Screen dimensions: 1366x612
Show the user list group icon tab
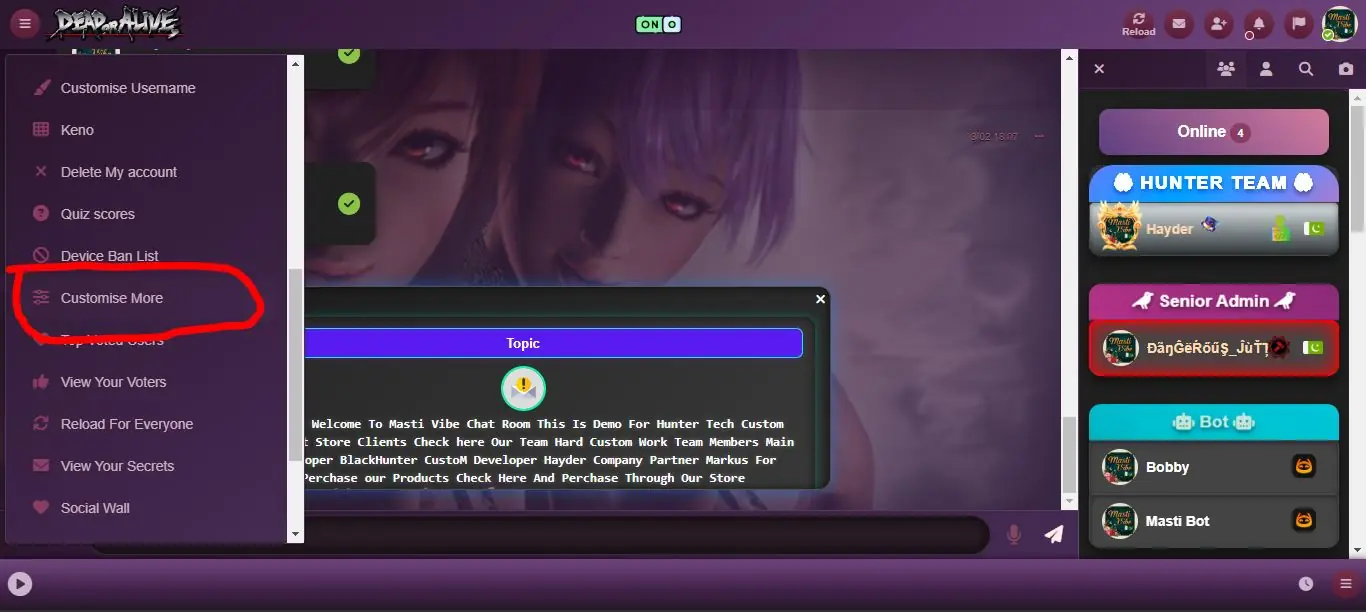(1225, 69)
